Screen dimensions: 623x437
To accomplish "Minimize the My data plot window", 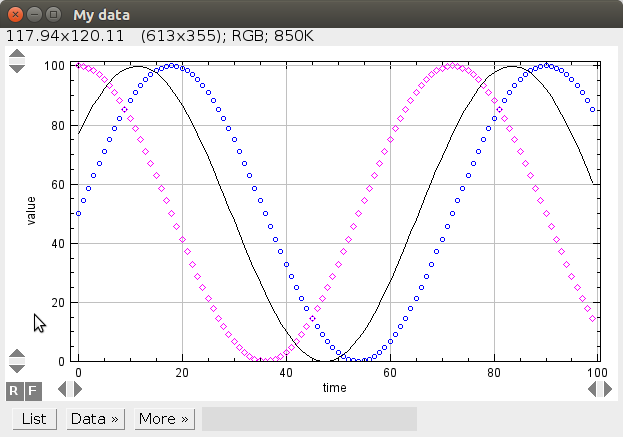I will click(x=34, y=15).
